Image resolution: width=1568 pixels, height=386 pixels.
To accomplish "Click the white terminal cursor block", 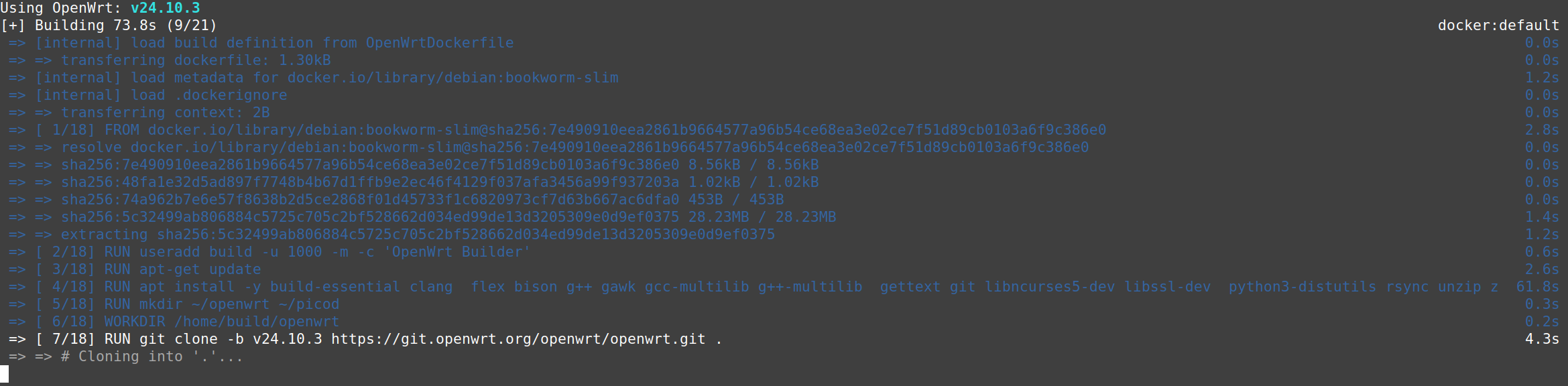I will tap(4, 374).
